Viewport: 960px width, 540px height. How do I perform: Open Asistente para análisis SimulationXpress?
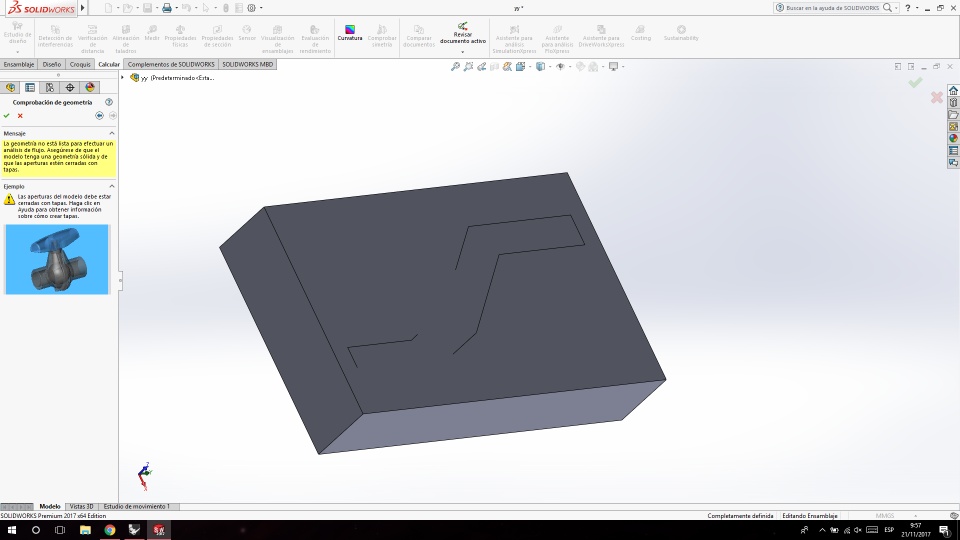(514, 40)
